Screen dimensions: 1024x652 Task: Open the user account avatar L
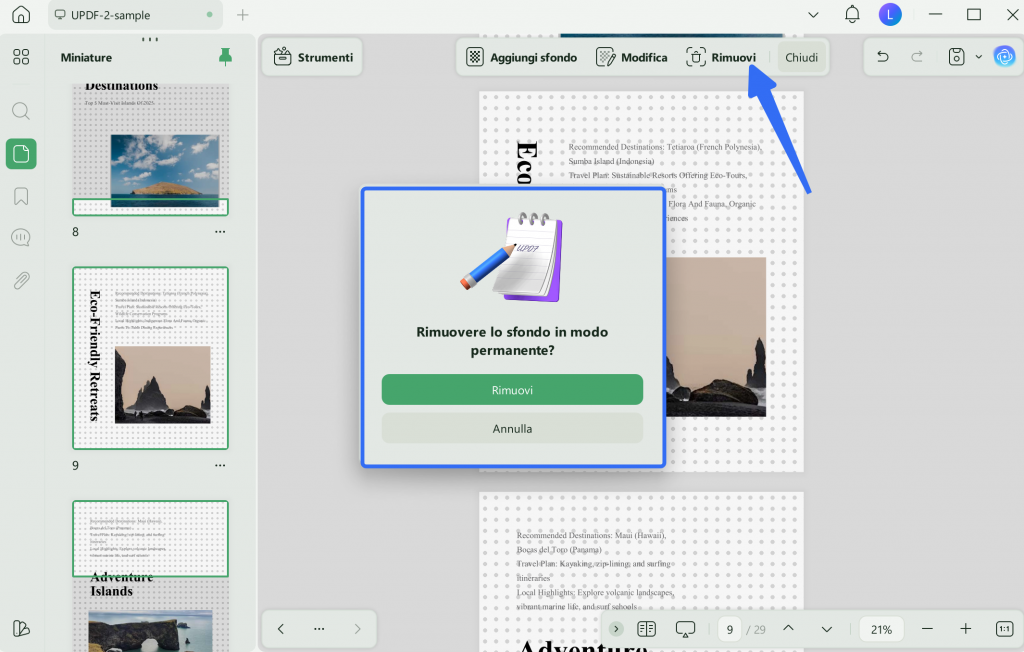click(889, 14)
